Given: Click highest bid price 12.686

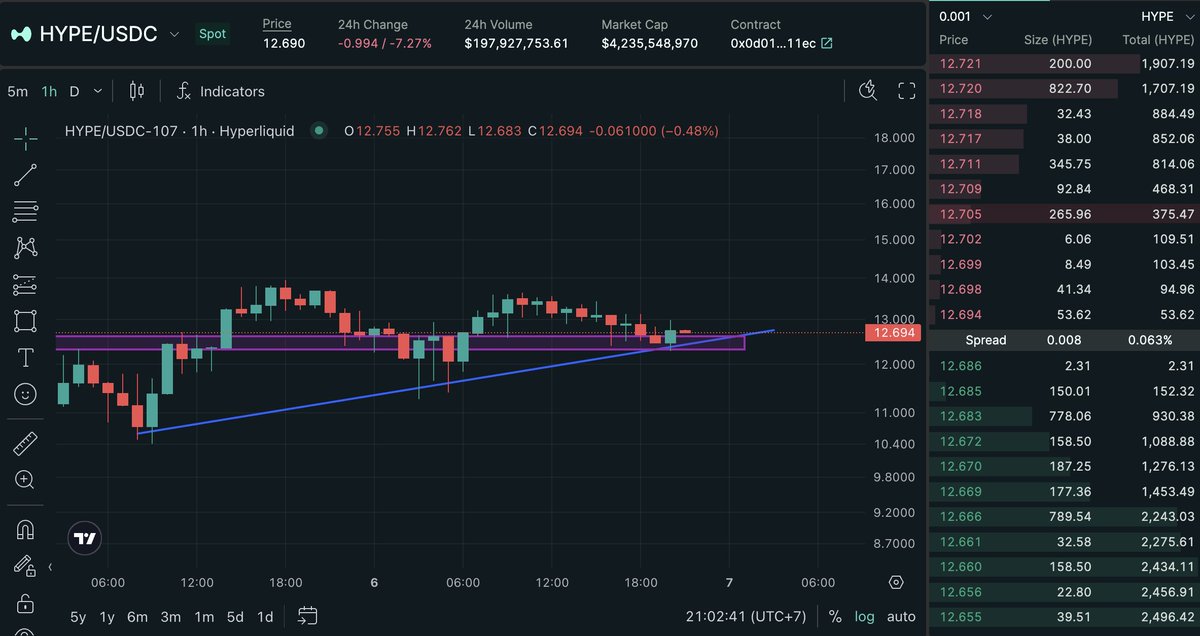Looking at the screenshot, I should 960,366.
